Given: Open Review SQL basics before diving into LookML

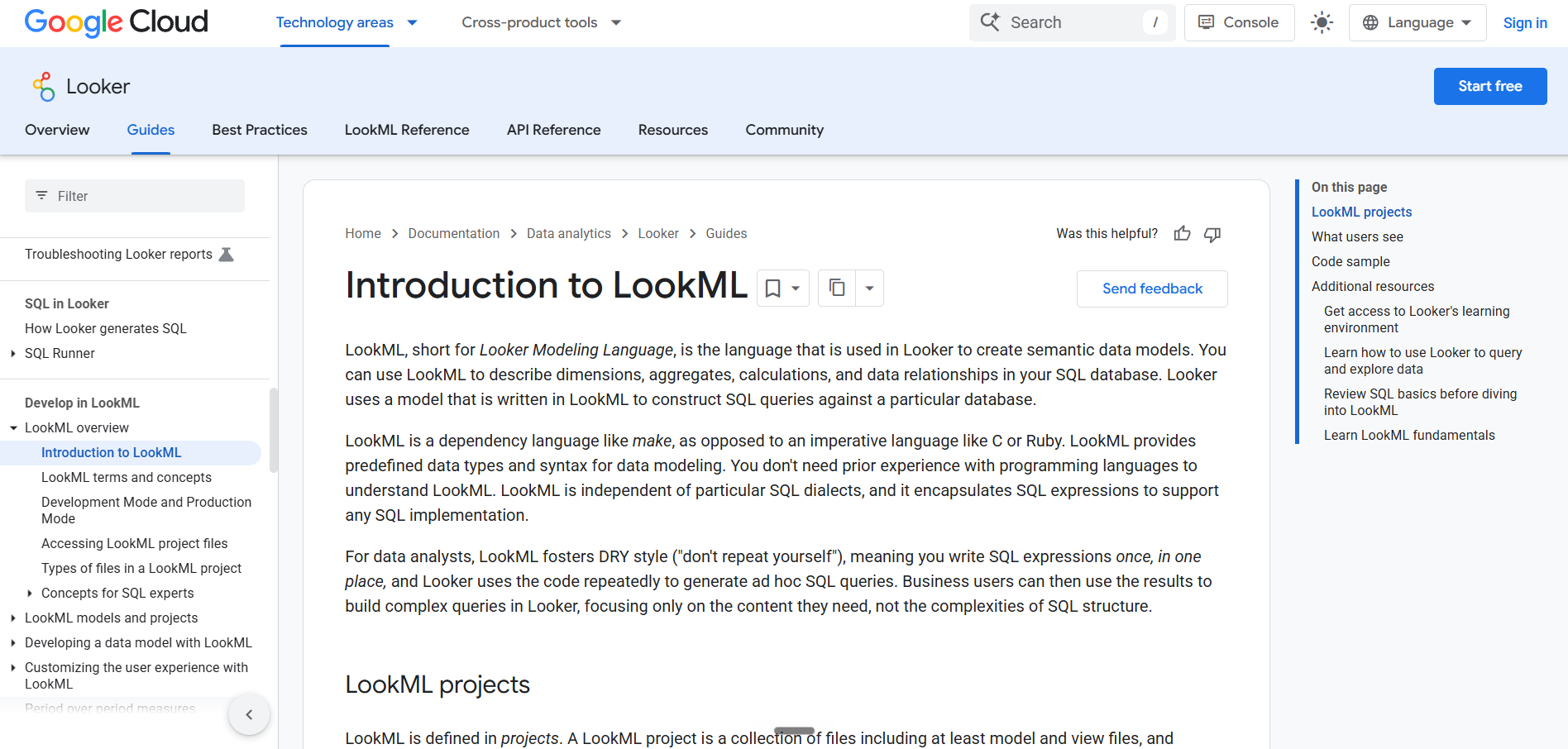Looking at the screenshot, I should [x=1420, y=403].
